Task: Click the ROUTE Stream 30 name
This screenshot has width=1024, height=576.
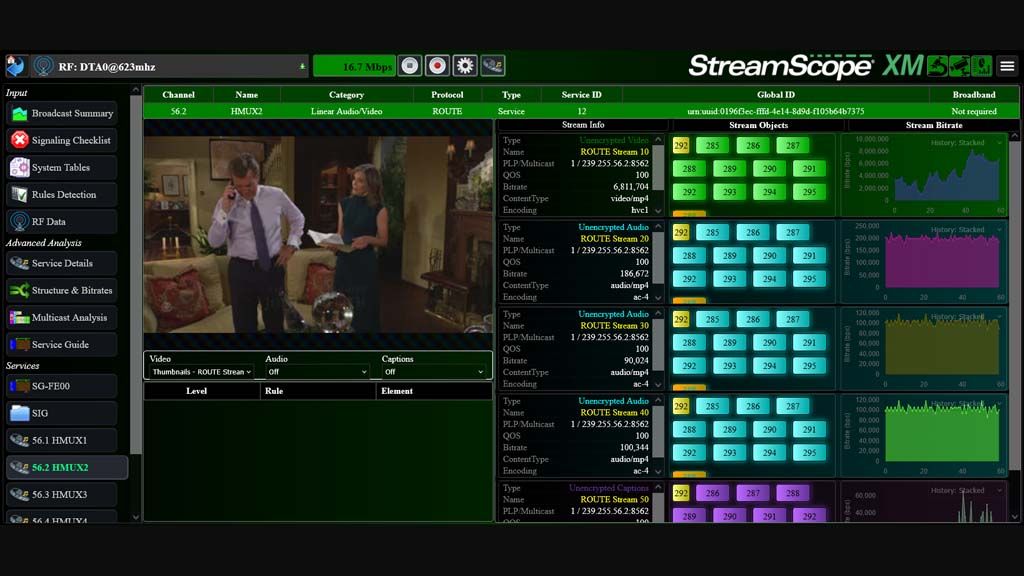Action: [x=615, y=326]
